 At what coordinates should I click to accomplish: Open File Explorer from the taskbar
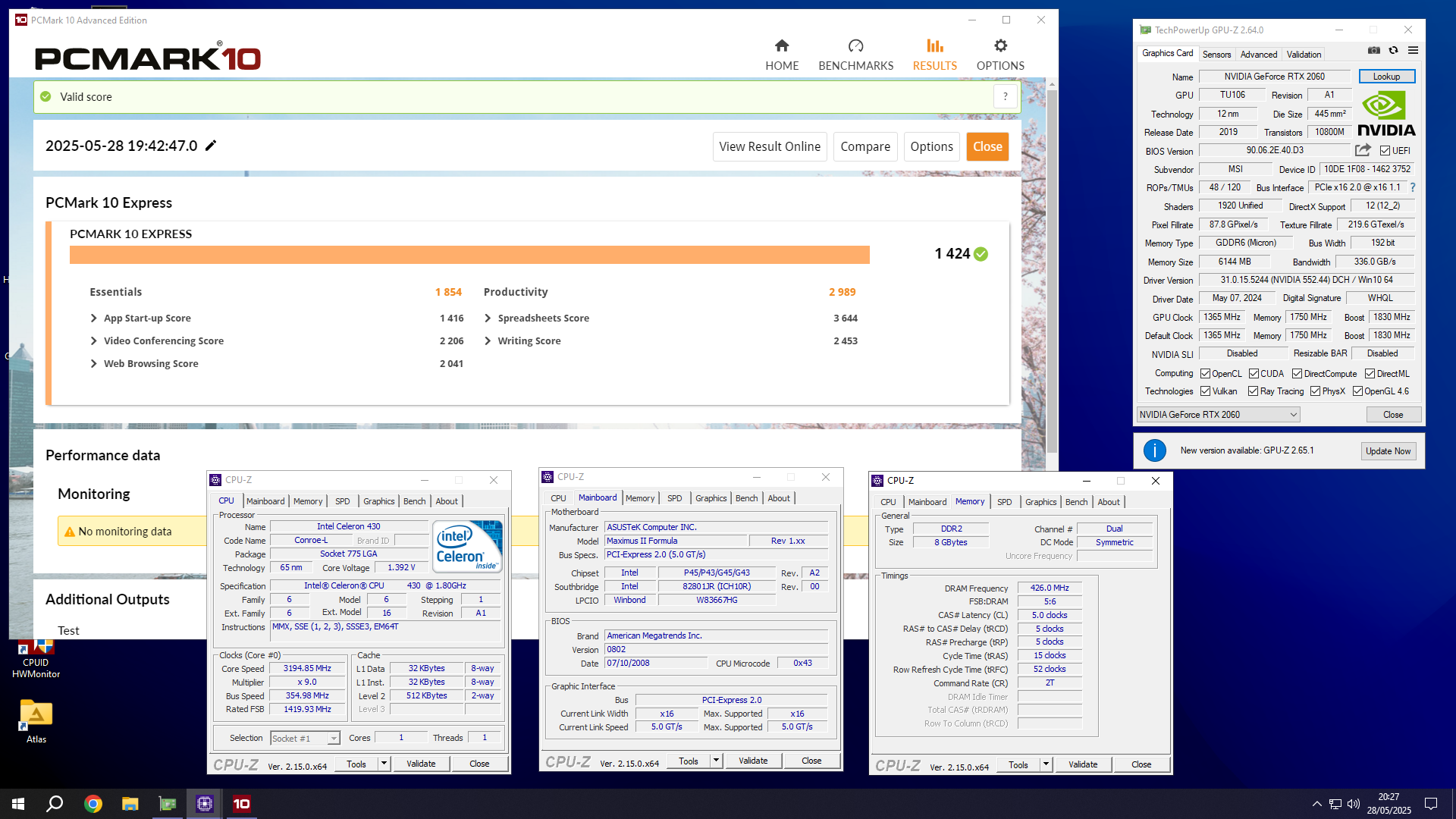[130, 804]
